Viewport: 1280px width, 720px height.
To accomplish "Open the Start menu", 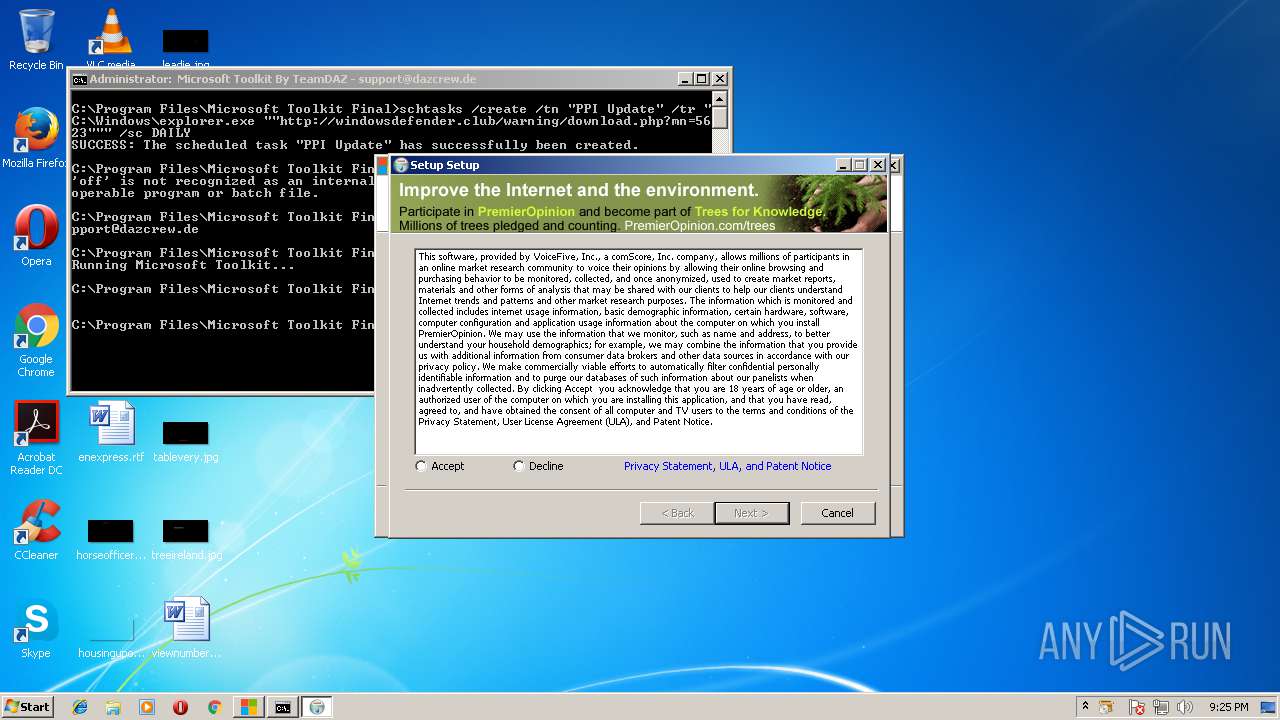I will click(27, 707).
